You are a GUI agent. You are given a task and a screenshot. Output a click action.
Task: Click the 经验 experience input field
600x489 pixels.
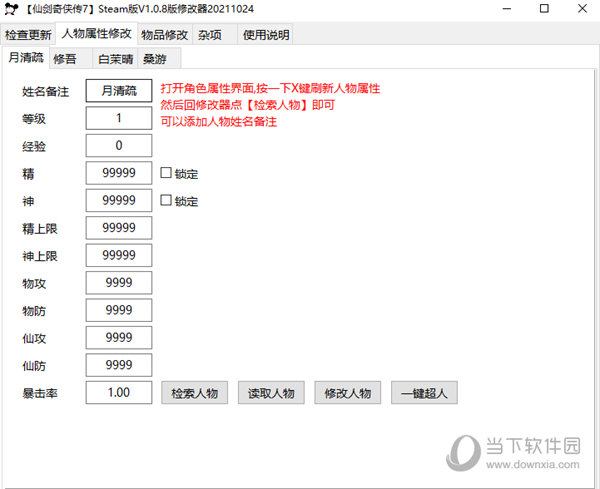pos(119,145)
